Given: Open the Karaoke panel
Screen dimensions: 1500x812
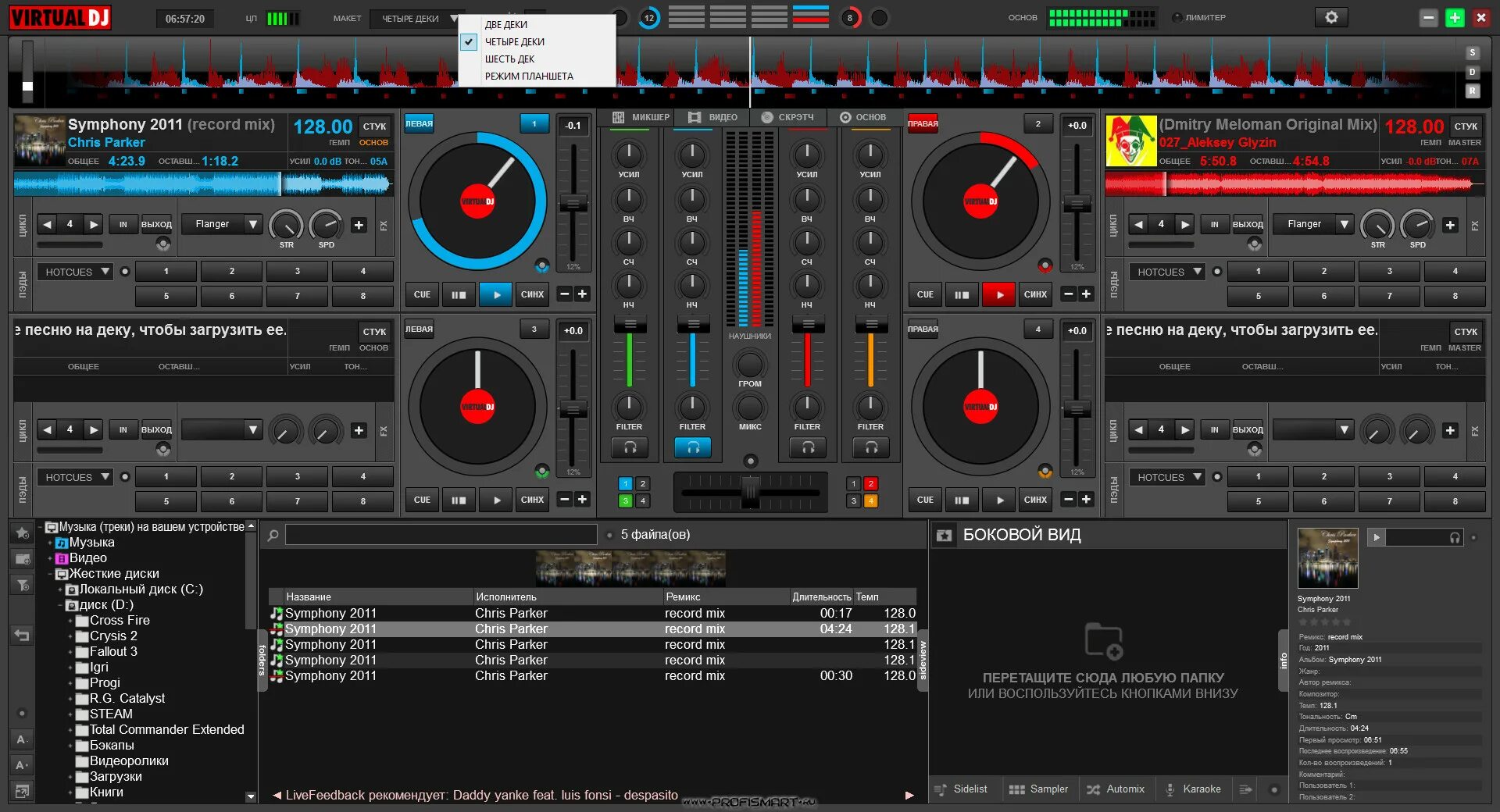Looking at the screenshot, I should click(1193, 789).
